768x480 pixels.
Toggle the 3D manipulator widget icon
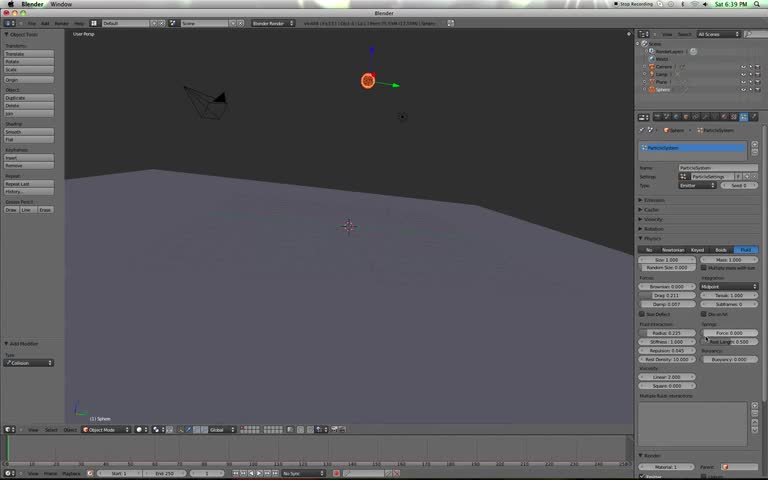point(181,430)
